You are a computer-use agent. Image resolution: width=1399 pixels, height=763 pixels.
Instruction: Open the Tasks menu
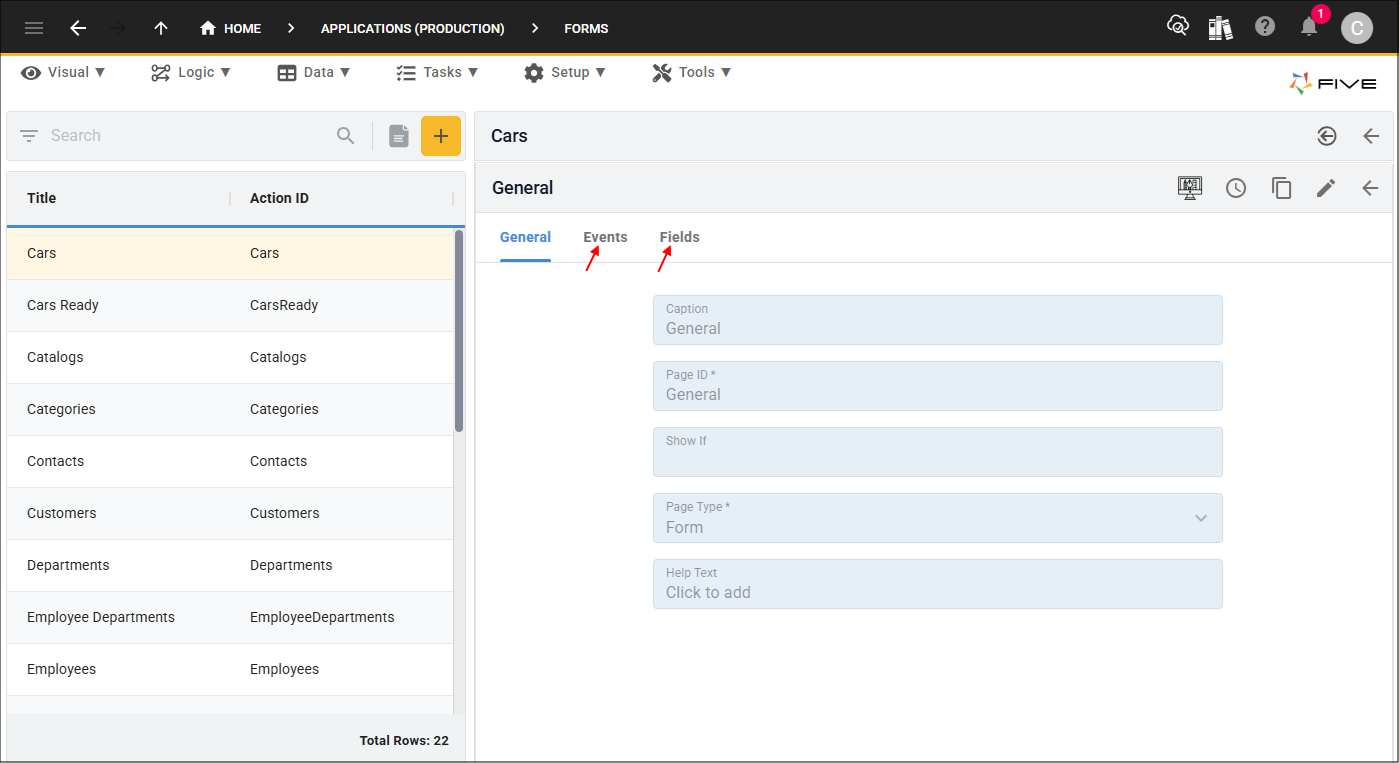(437, 72)
